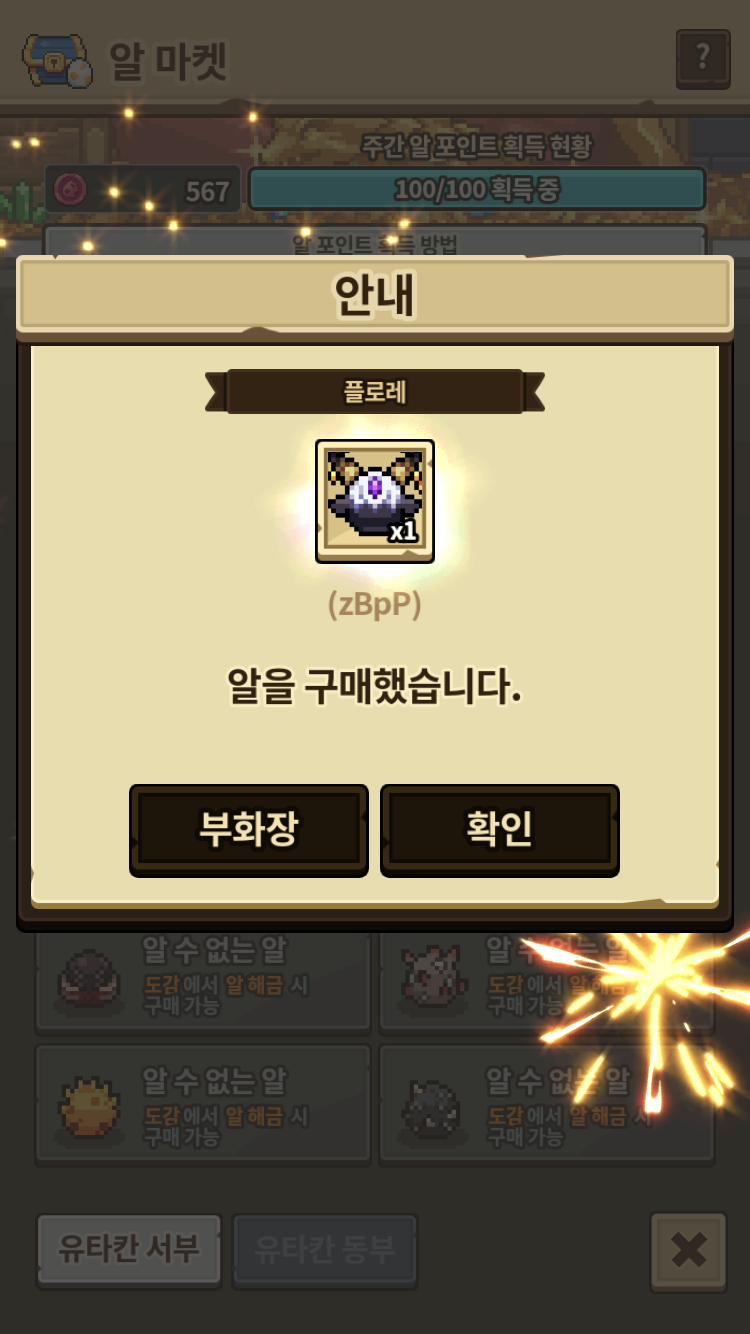Tap the 알 마켓 title text

[x=168, y=62]
